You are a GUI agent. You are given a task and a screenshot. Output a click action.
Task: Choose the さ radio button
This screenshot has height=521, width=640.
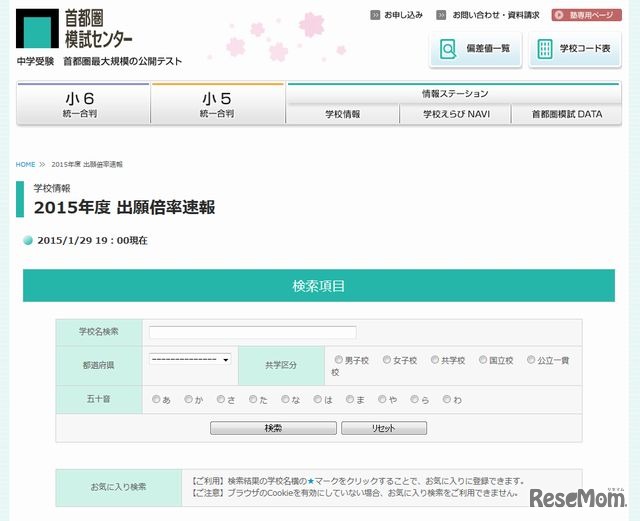pyautogui.click(x=221, y=399)
